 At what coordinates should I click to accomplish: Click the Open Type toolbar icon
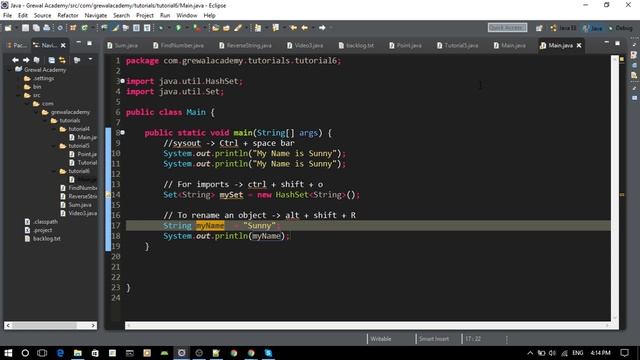click(x=216, y=28)
